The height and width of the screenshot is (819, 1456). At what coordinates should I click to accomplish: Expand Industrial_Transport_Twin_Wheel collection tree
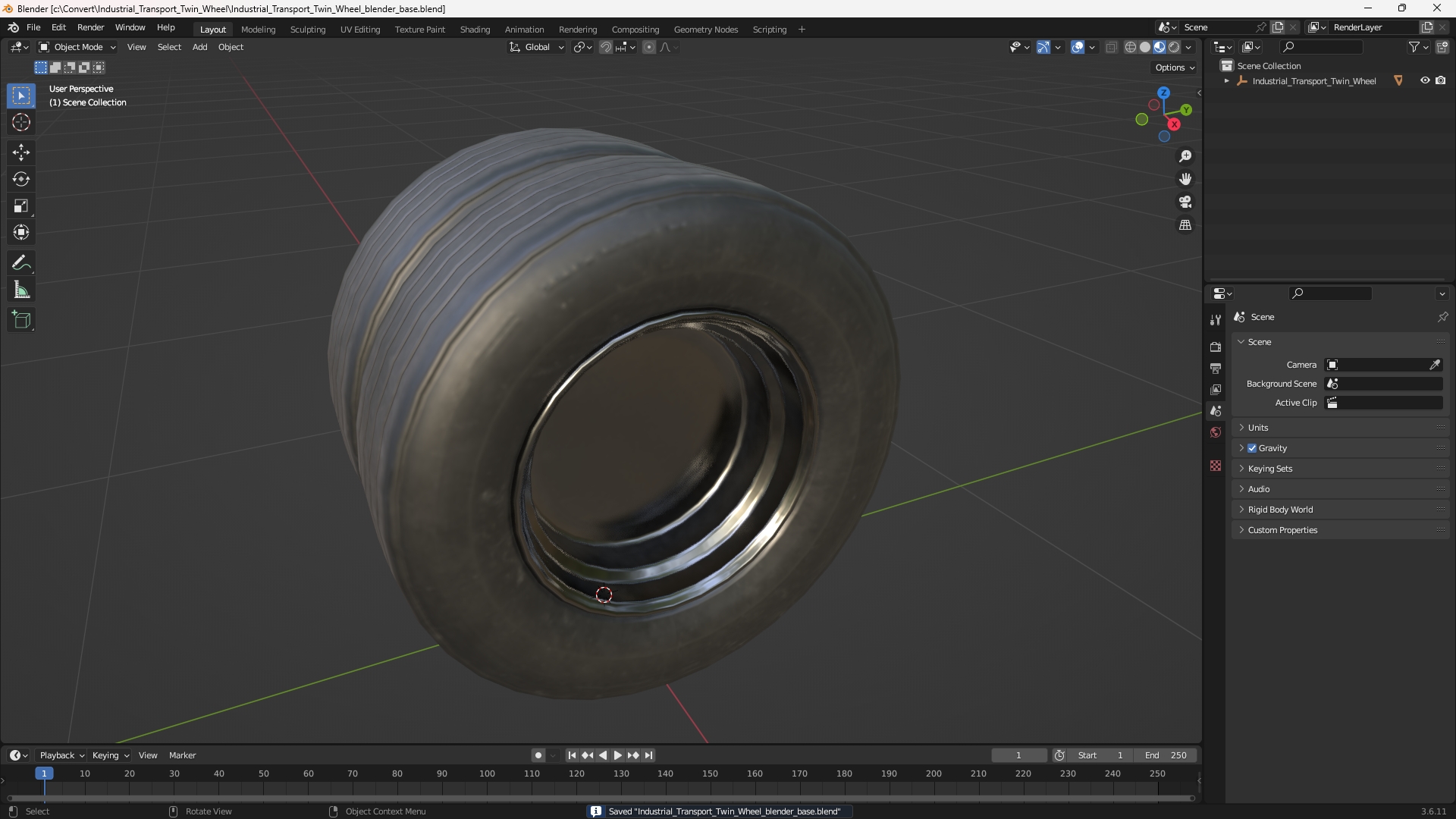pyautogui.click(x=1226, y=81)
